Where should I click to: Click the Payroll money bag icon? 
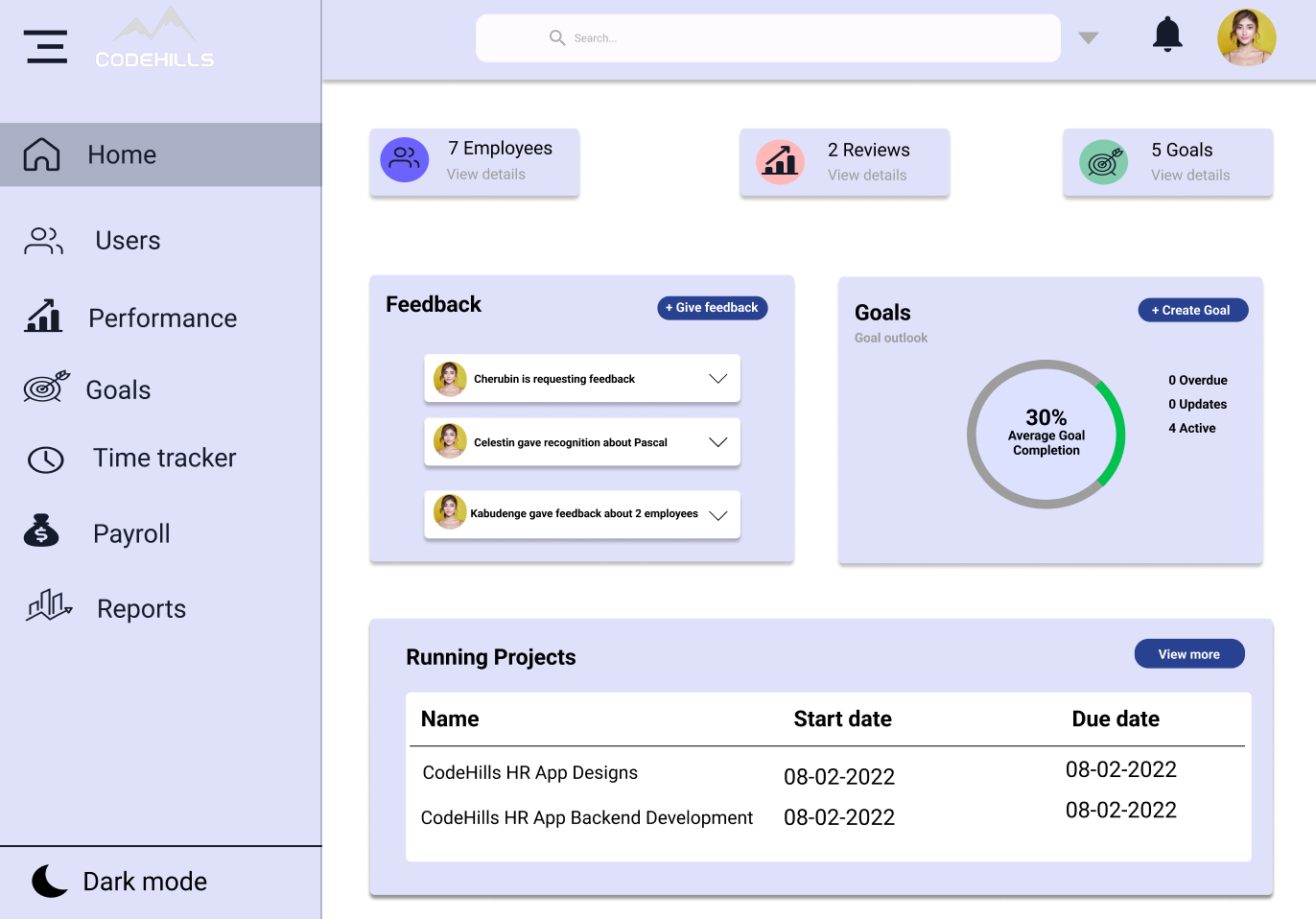click(41, 531)
